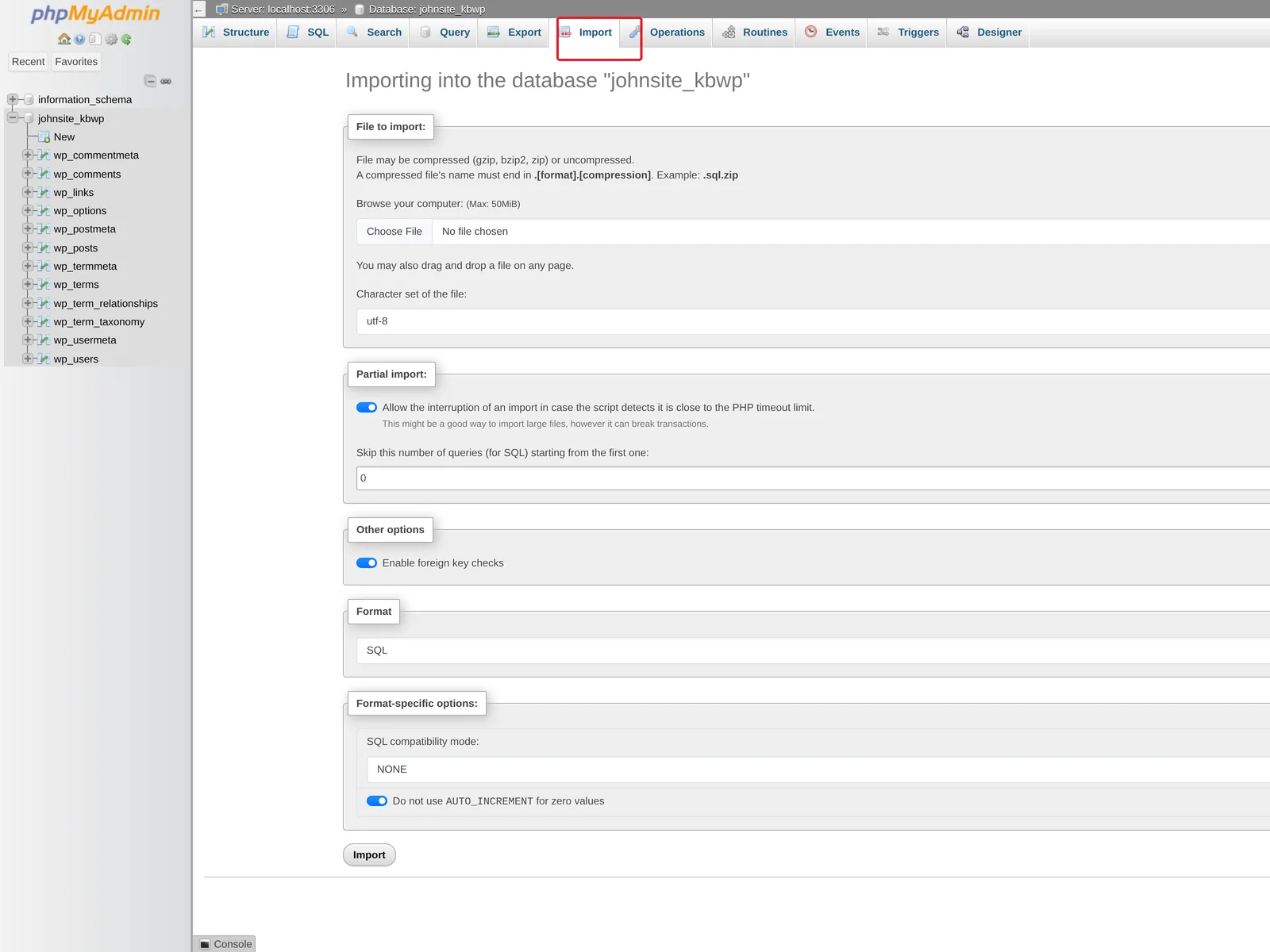Image resolution: width=1270 pixels, height=952 pixels.
Task: Click Database: johnsite_kbwp breadcrumb link
Action: [427, 10]
